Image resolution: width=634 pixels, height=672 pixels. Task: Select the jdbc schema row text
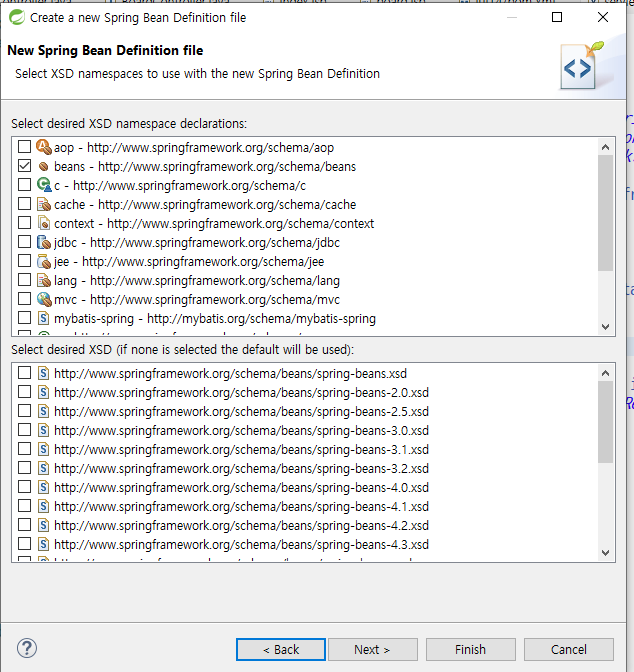point(197,243)
